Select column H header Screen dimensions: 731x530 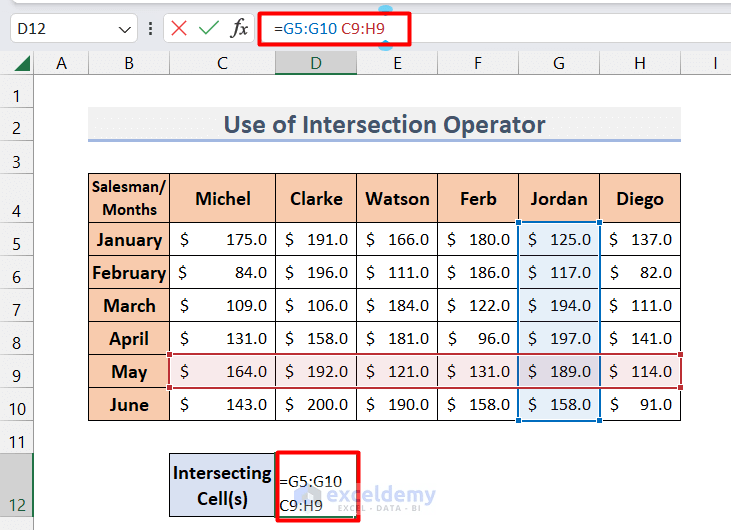(640, 63)
